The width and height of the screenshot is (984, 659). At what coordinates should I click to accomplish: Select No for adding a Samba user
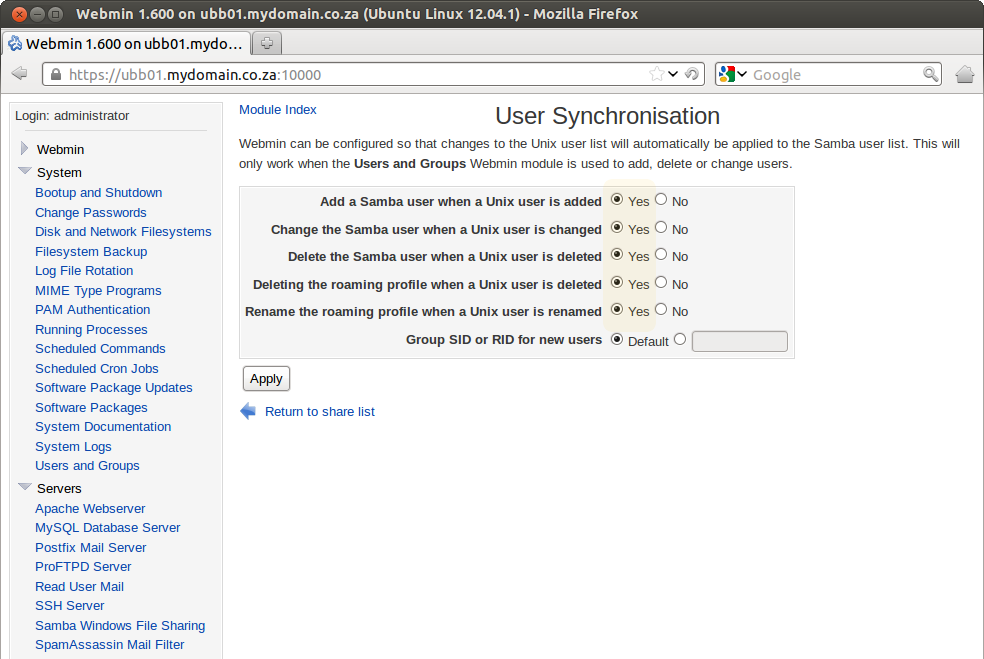point(661,200)
